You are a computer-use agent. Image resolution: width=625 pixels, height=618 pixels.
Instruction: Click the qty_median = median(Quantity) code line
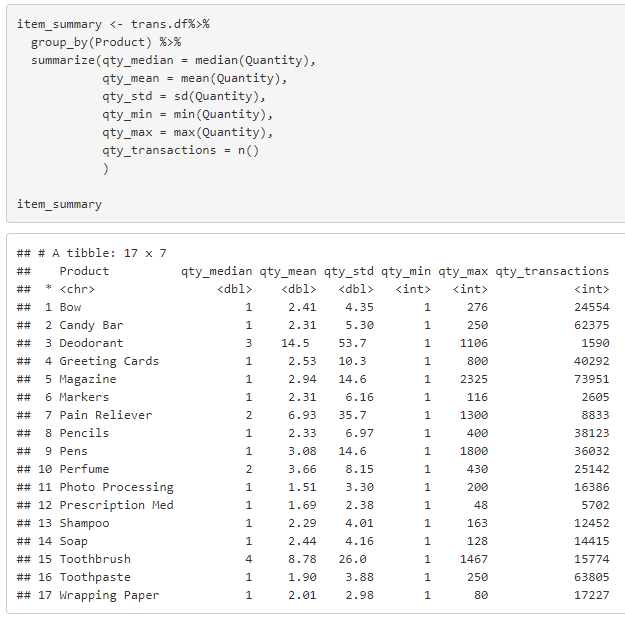click(x=172, y=60)
